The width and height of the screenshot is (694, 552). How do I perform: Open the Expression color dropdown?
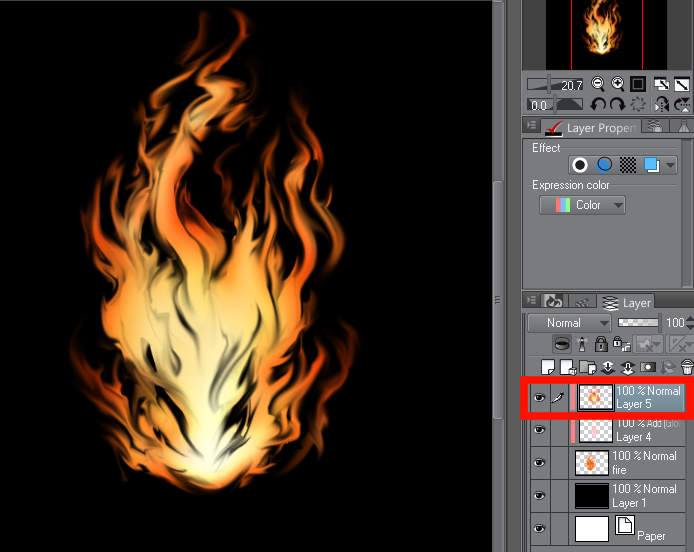pos(582,205)
